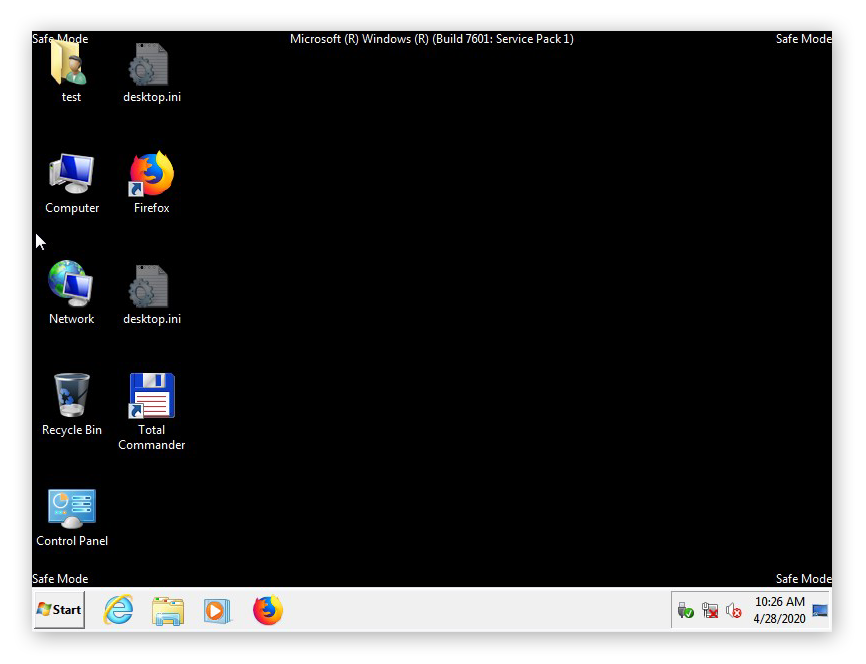Screen dimensions: 866x664
Task: Toggle Show Desktop at the taskbar's end
Action: [x=821, y=609]
